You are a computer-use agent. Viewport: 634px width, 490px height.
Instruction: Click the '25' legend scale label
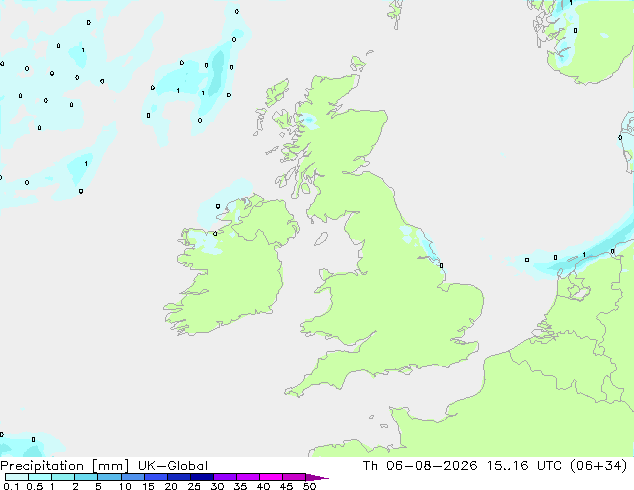[x=194, y=486]
